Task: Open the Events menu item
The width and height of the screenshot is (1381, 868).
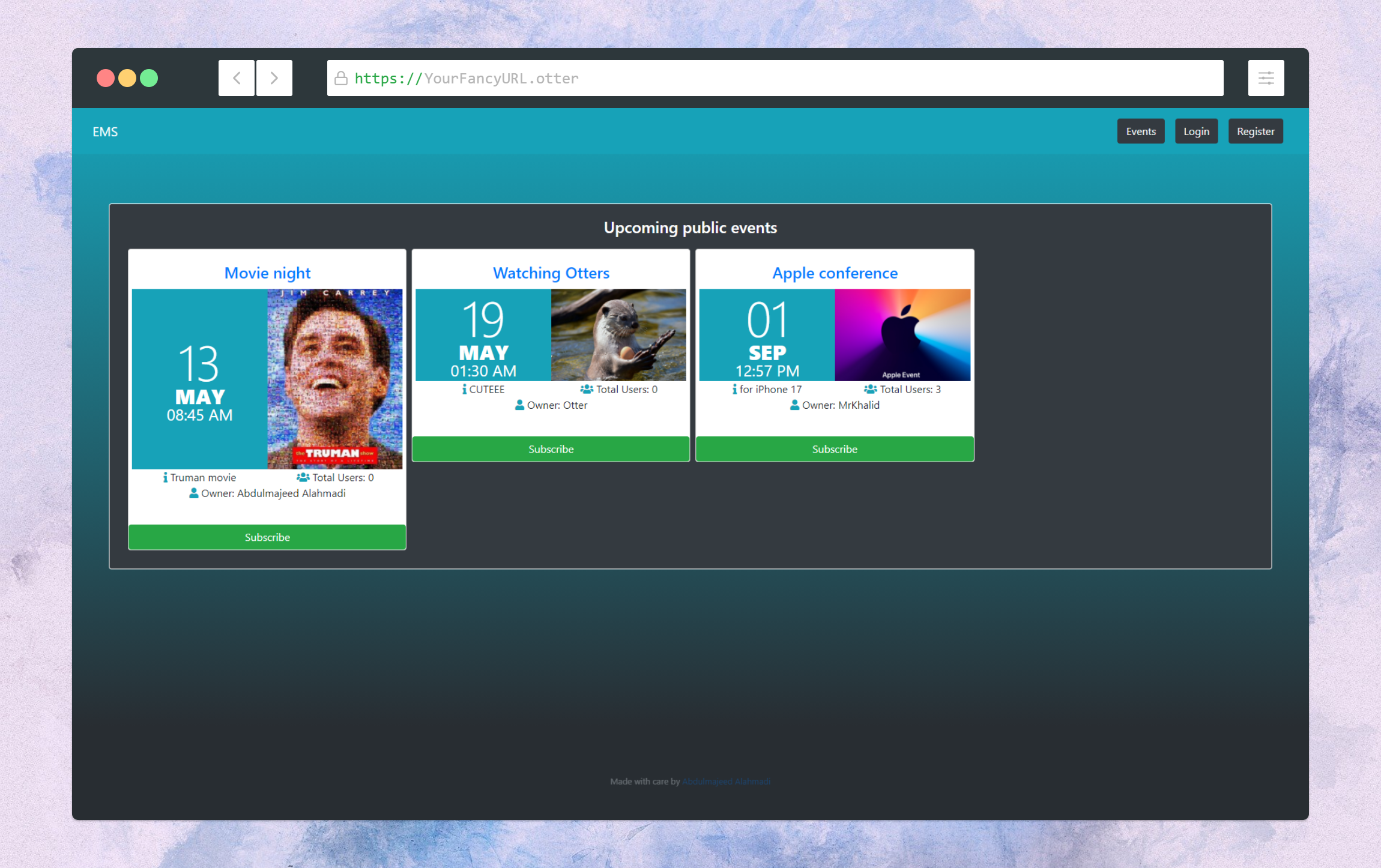Action: tap(1140, 131)
